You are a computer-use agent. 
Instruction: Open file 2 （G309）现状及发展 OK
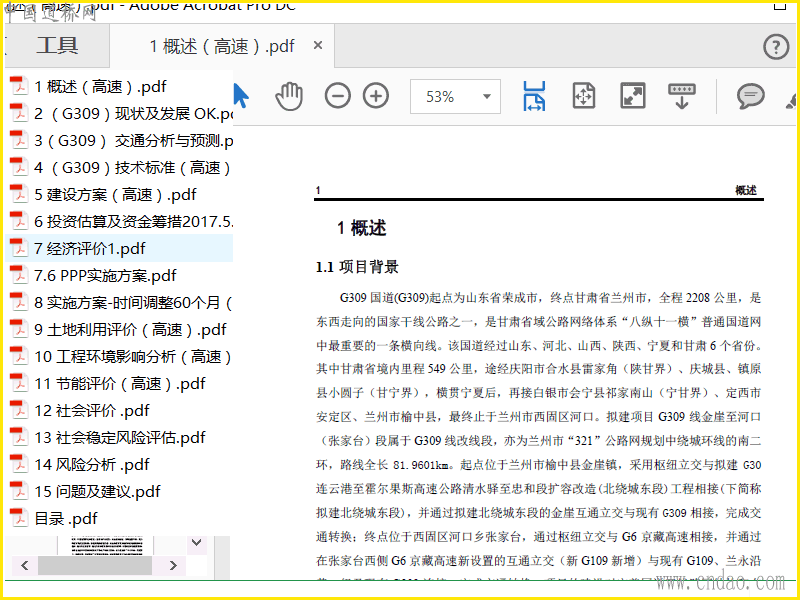point(134,114)
